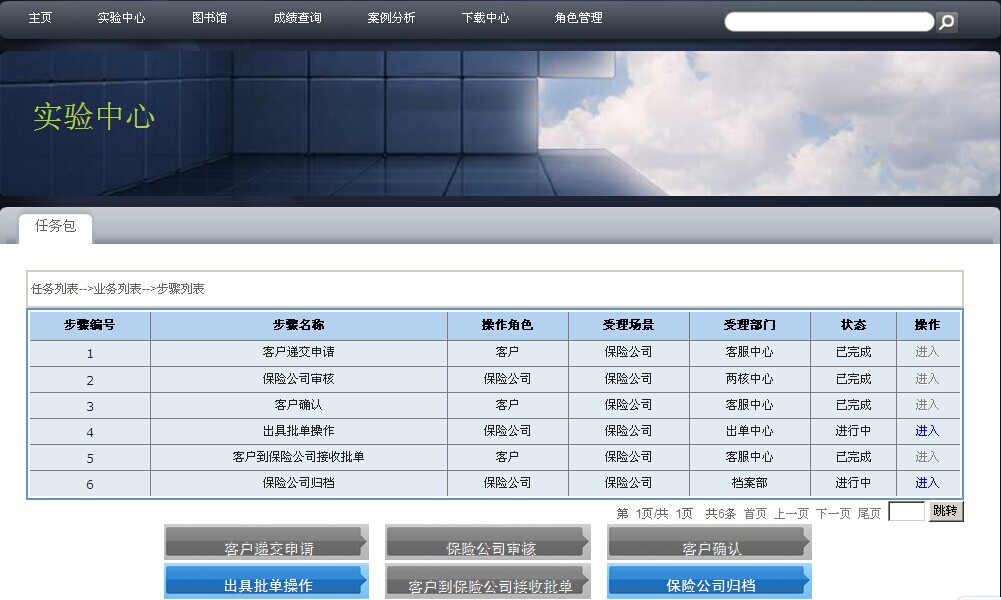Click 进入 link for step 6 保险公司归档

[x=927, y=483]
